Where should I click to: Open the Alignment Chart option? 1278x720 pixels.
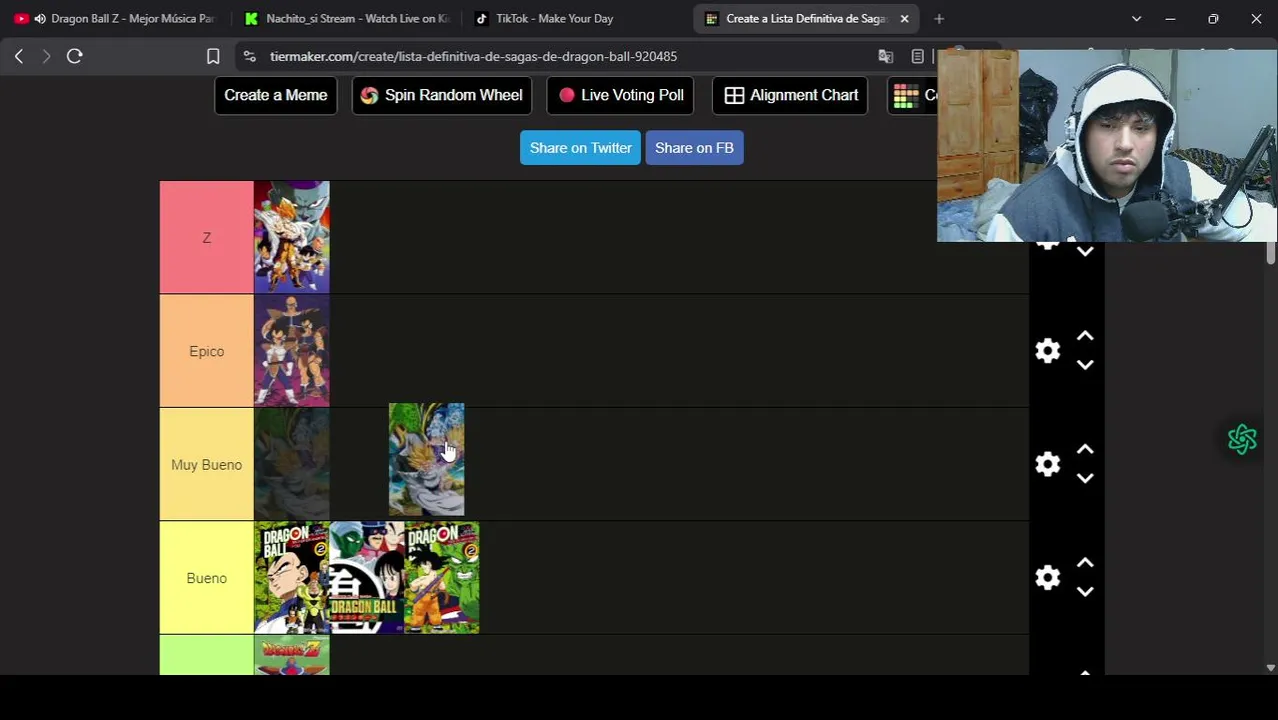(790, 95)
